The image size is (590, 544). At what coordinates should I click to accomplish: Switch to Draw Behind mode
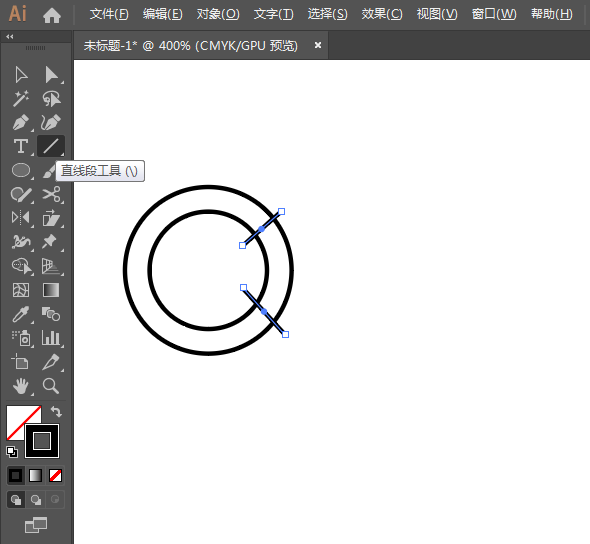[36, 500]
